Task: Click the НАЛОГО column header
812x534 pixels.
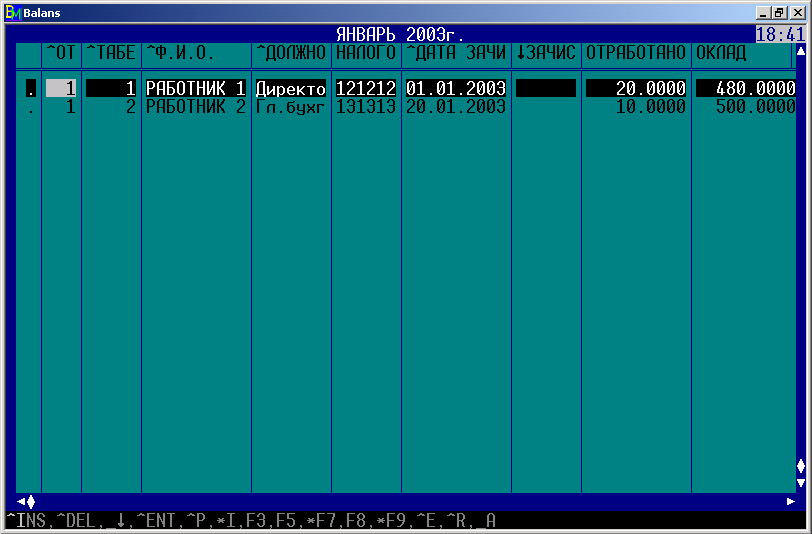Action: tap(366, 52)
